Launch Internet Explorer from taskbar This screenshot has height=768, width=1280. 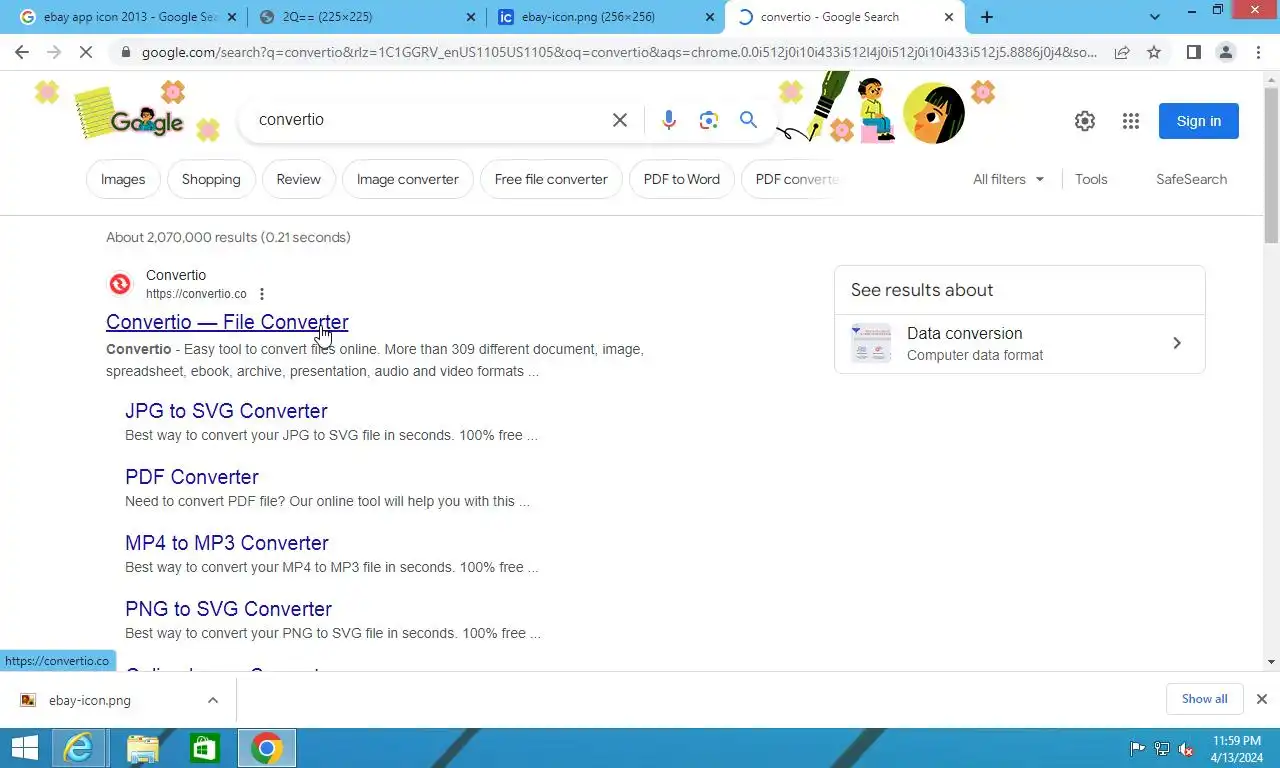pos(79,748)
